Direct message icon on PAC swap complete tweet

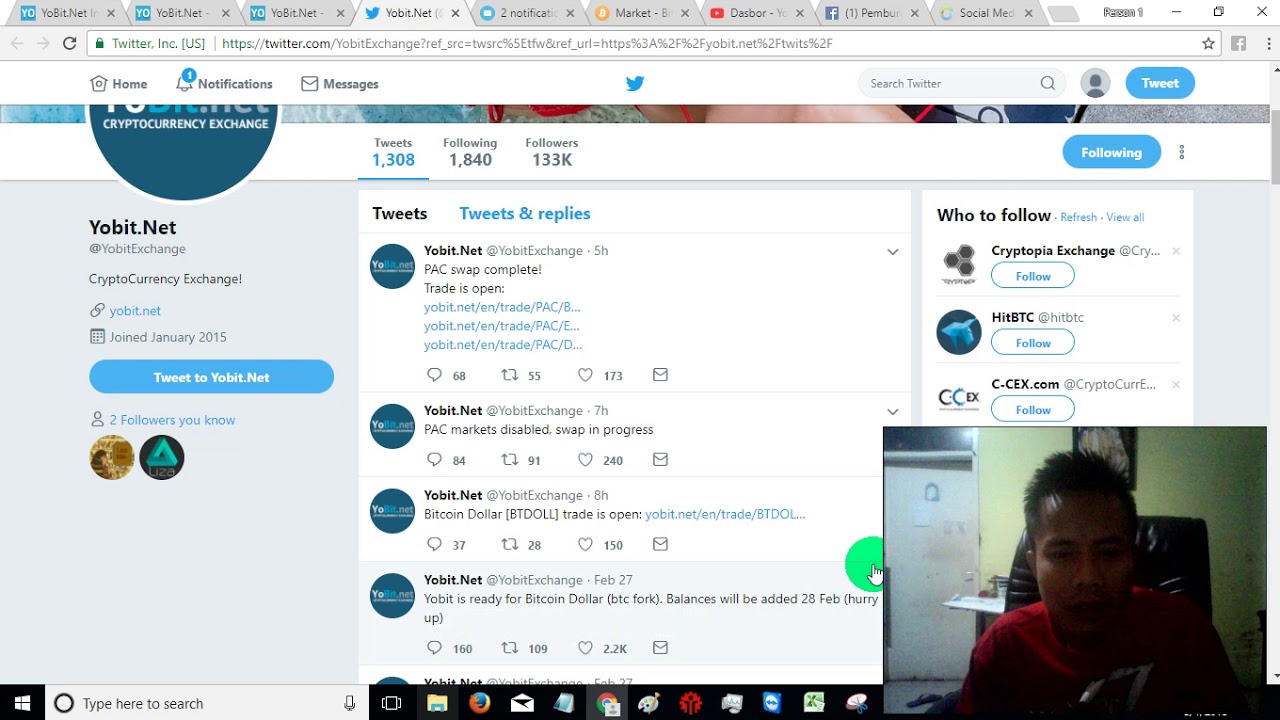tap(660, 375)
